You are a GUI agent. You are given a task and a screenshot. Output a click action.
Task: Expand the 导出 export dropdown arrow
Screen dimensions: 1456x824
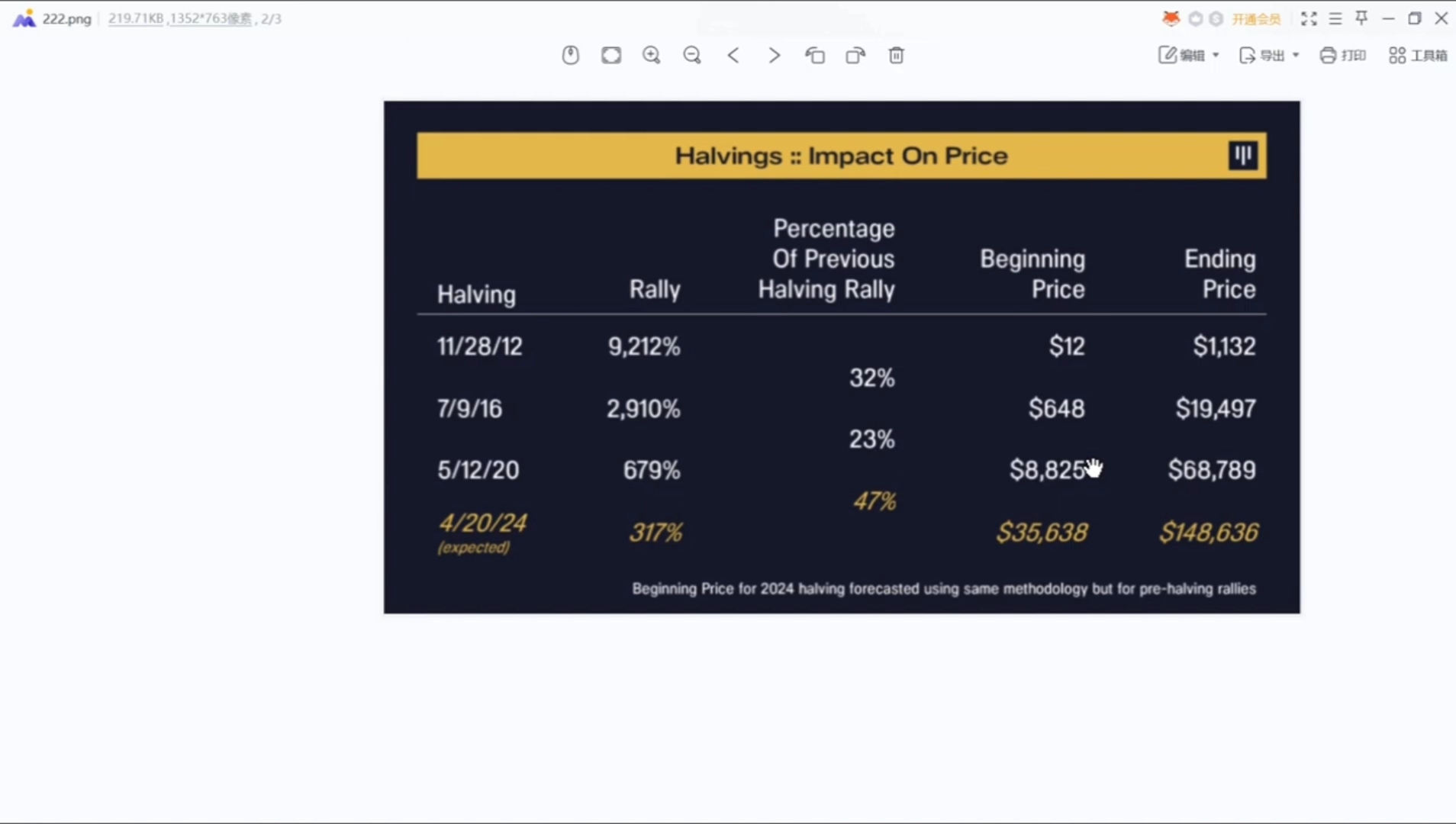click(1296, 55)
